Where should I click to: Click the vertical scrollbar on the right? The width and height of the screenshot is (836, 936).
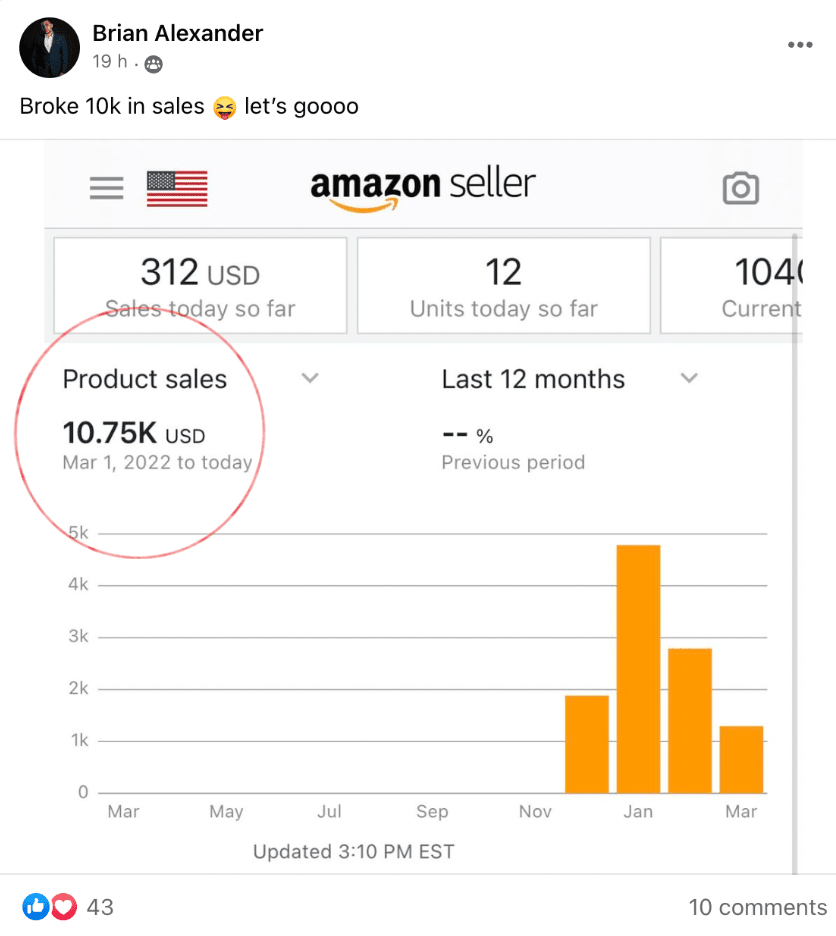click(795, 554)
